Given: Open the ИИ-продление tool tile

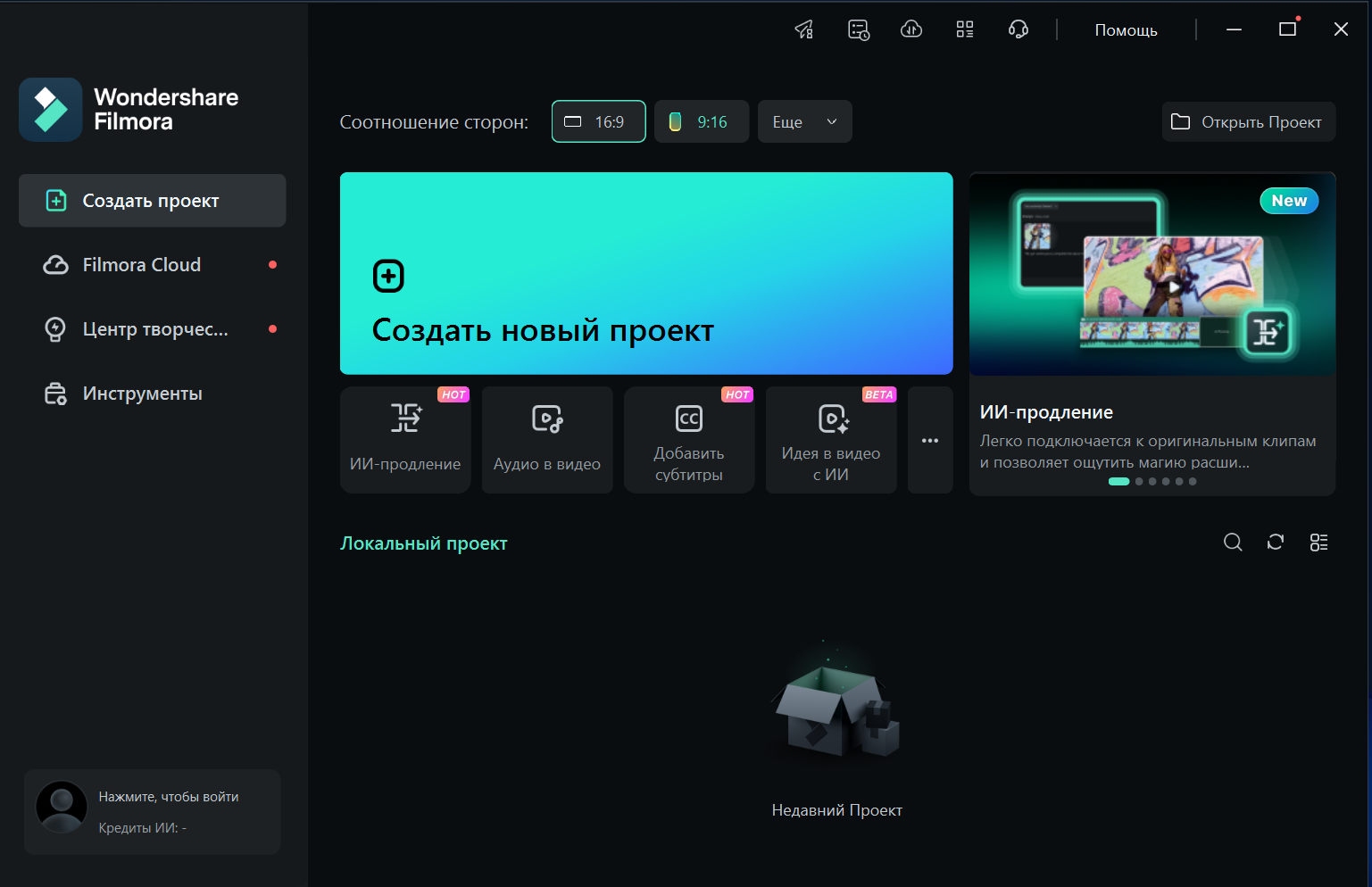Looking at the screenshot, I should [x=405, y=440].
